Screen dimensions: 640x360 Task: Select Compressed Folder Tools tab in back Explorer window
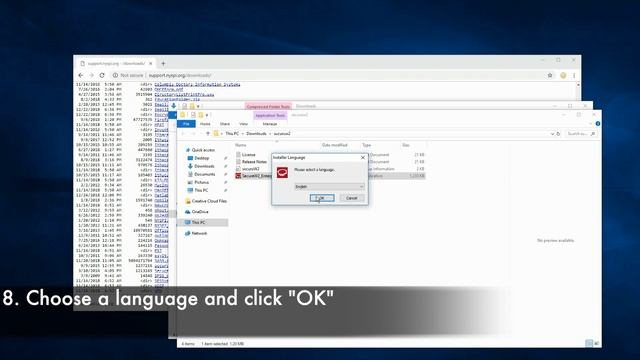pyautogui.click(x=268, y=107)
